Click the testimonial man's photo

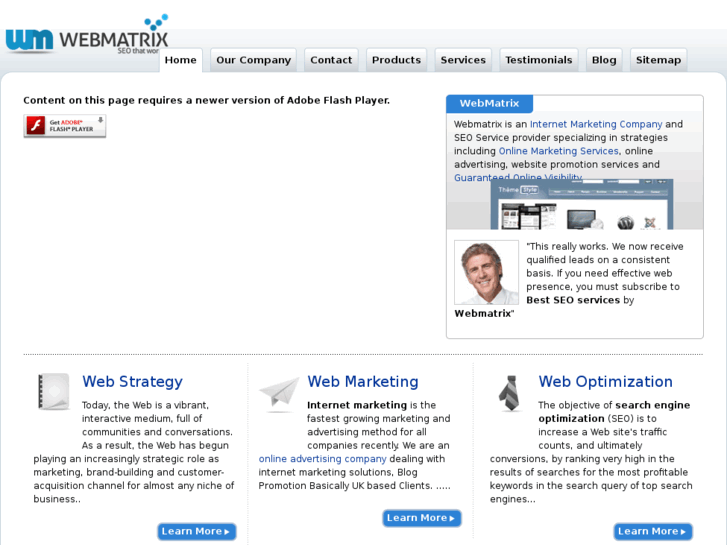pyautogui.click(x=486, y=272)
